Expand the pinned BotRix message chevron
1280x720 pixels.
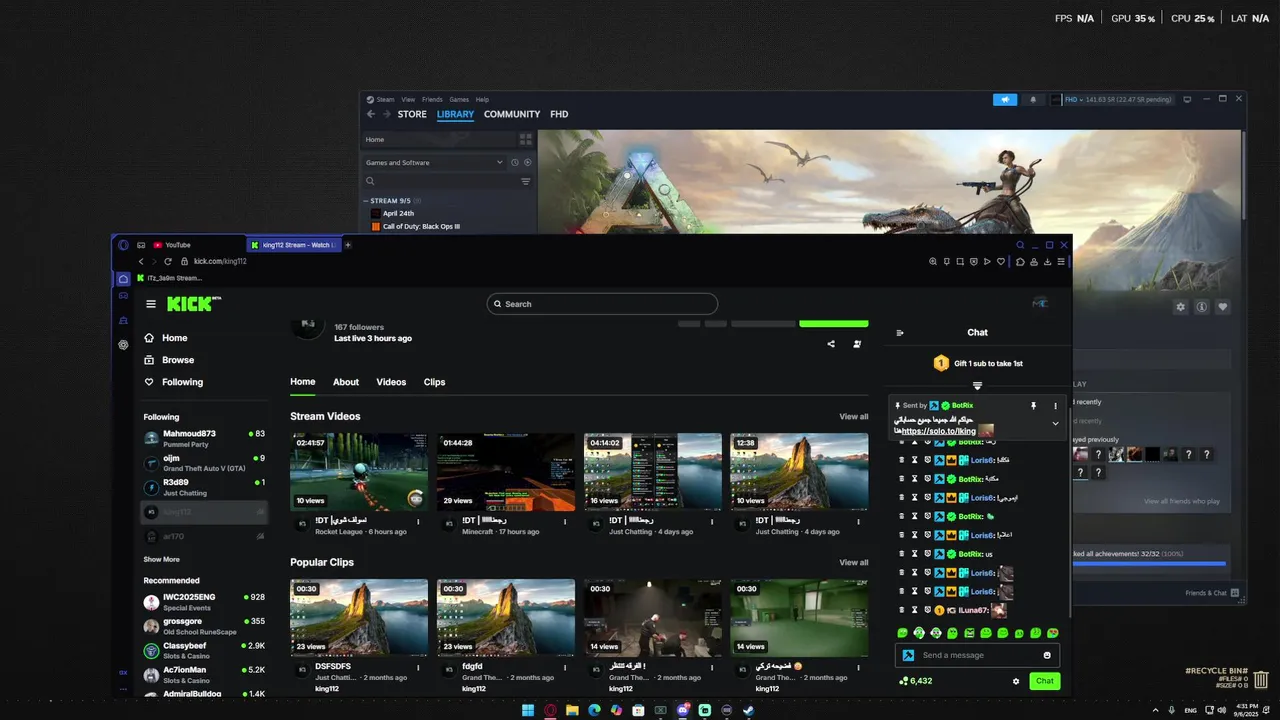coord(1055,424)
